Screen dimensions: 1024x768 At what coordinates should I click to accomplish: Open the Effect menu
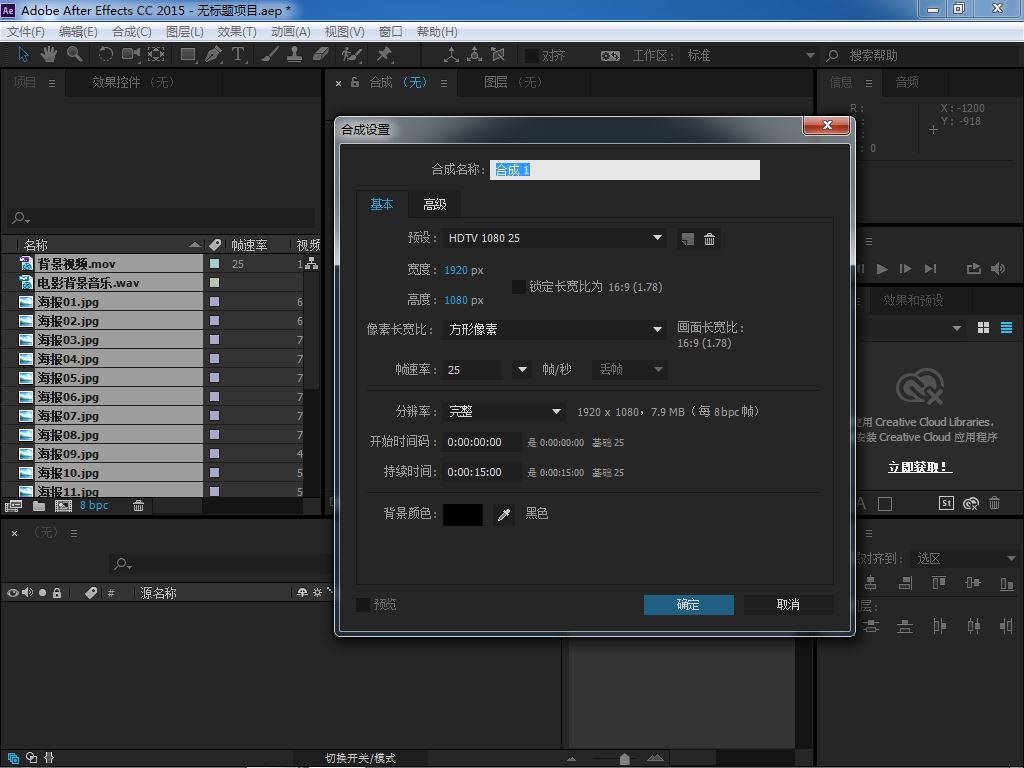pos(237,31)
